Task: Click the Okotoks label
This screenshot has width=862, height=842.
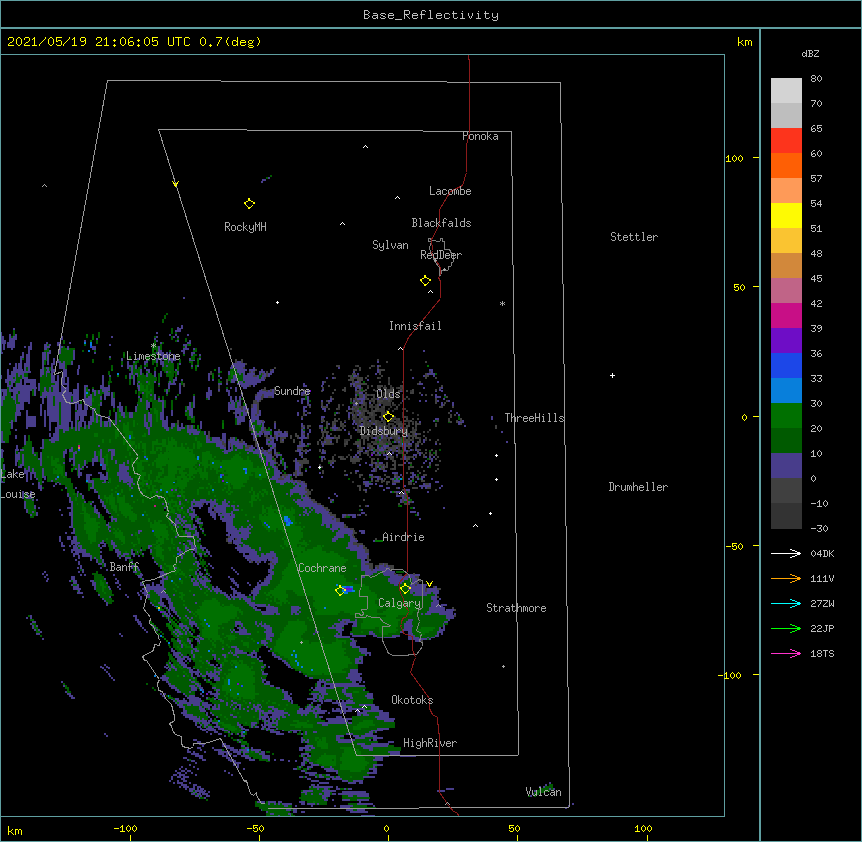Action: (x=412, y=700)
